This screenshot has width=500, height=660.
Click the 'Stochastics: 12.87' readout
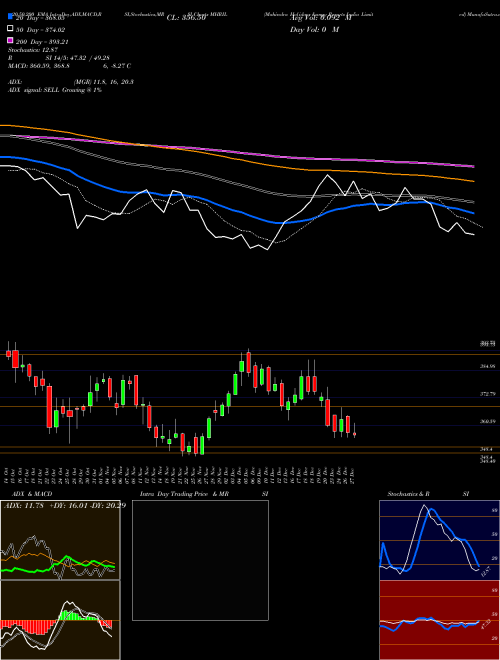(33, 50)
